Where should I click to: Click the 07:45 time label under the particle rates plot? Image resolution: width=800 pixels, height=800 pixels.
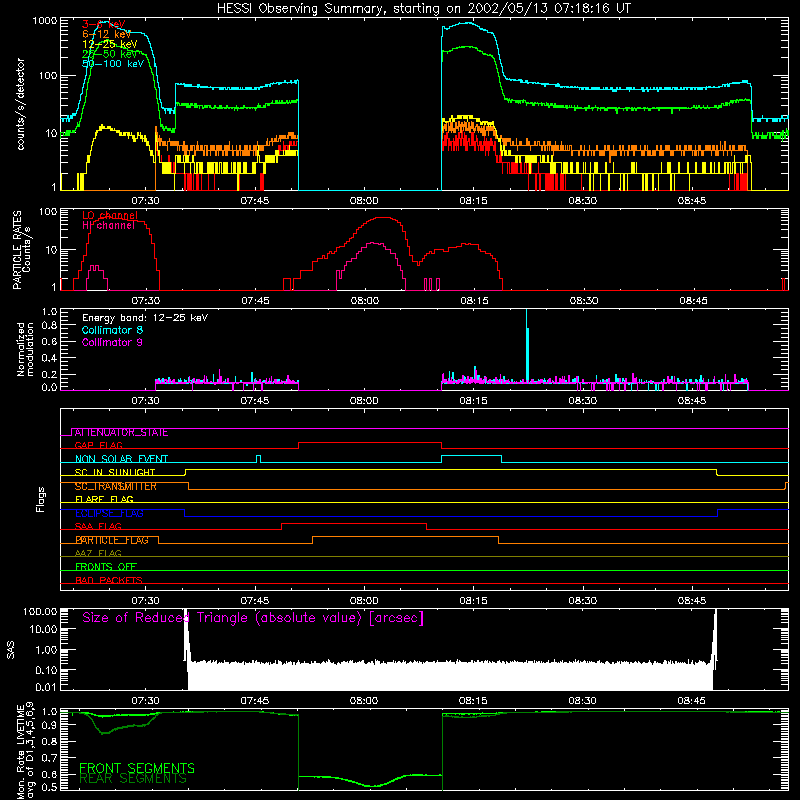pyautogui.click(x=255, y=301)
